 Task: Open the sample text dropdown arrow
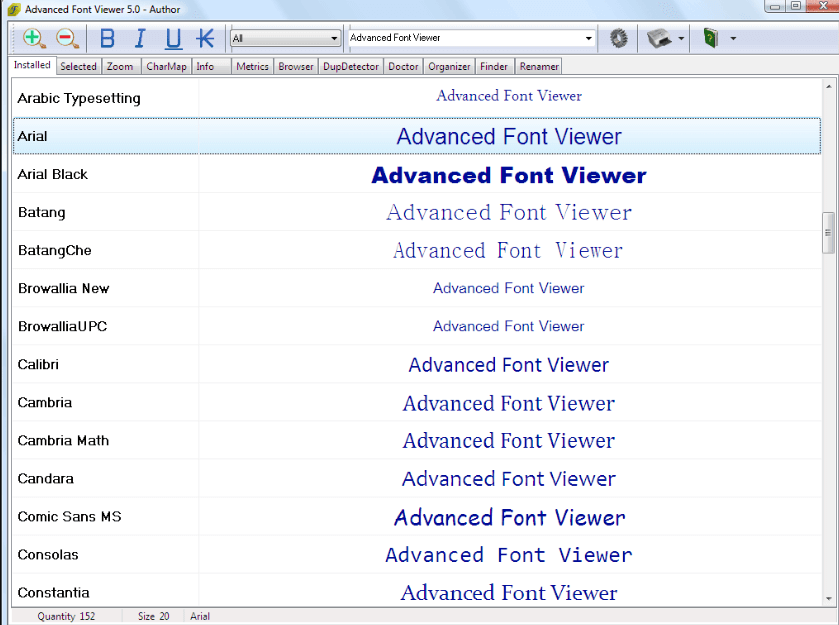pos(589,39)
